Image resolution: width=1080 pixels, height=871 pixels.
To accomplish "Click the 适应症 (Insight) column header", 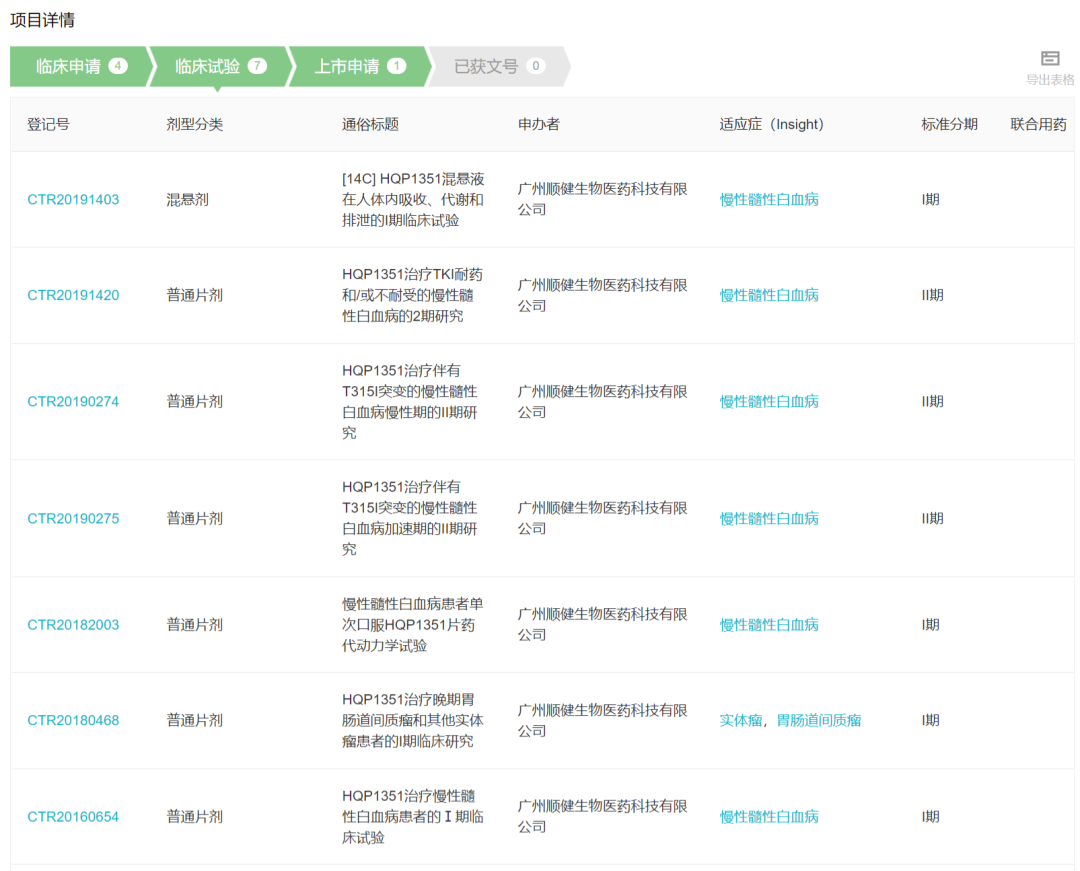I will pos(771,125).
